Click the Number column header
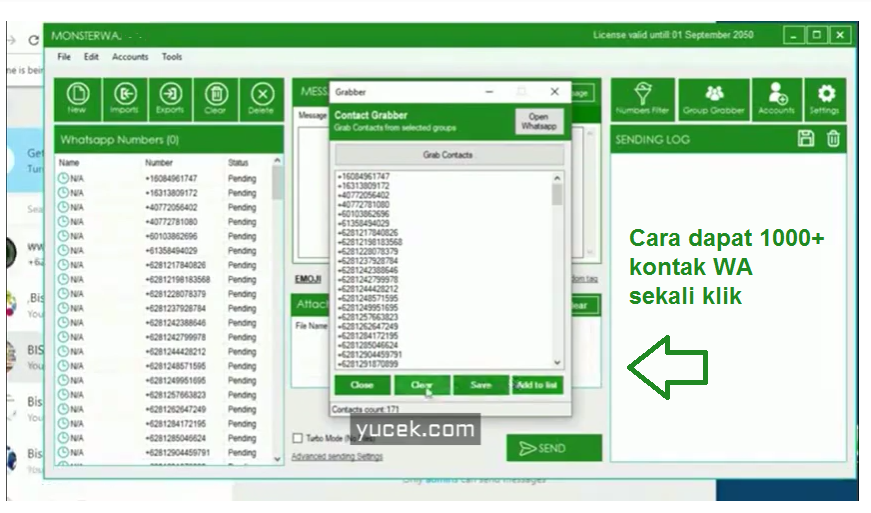Screen dimensions: 871x513 point(159,163)
